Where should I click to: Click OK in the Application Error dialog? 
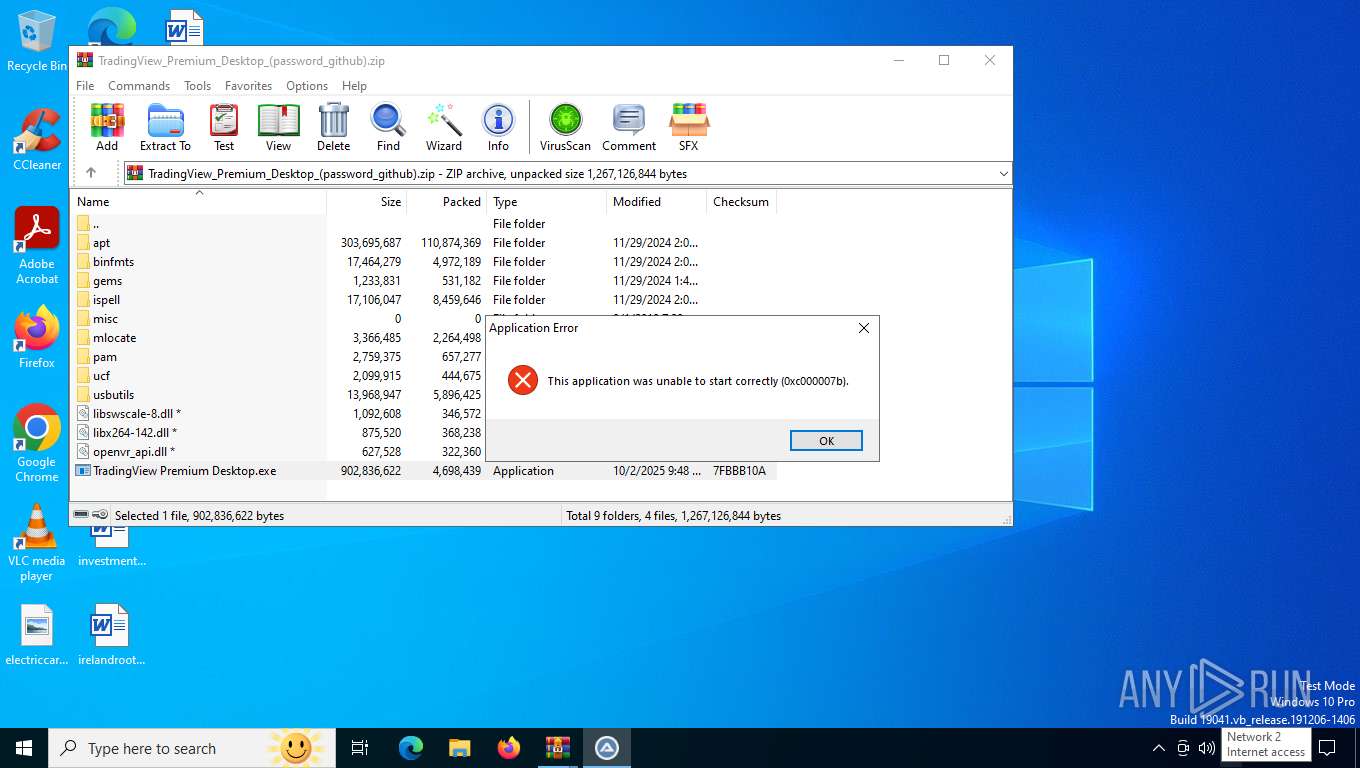pyautogui.click(x=826, y=441)
